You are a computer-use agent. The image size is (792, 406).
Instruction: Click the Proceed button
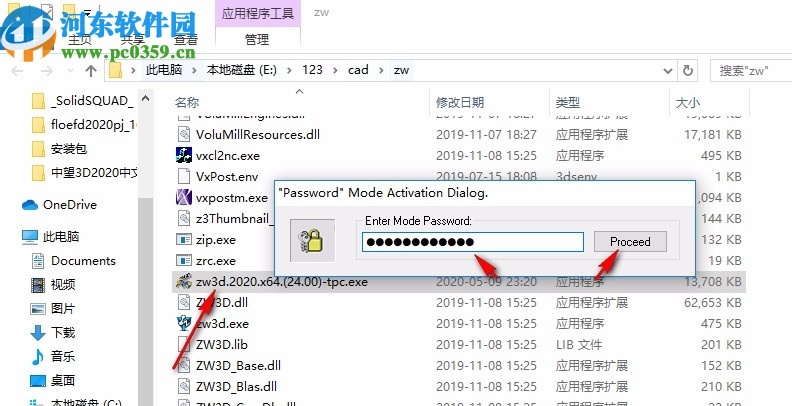coord(630,241)
